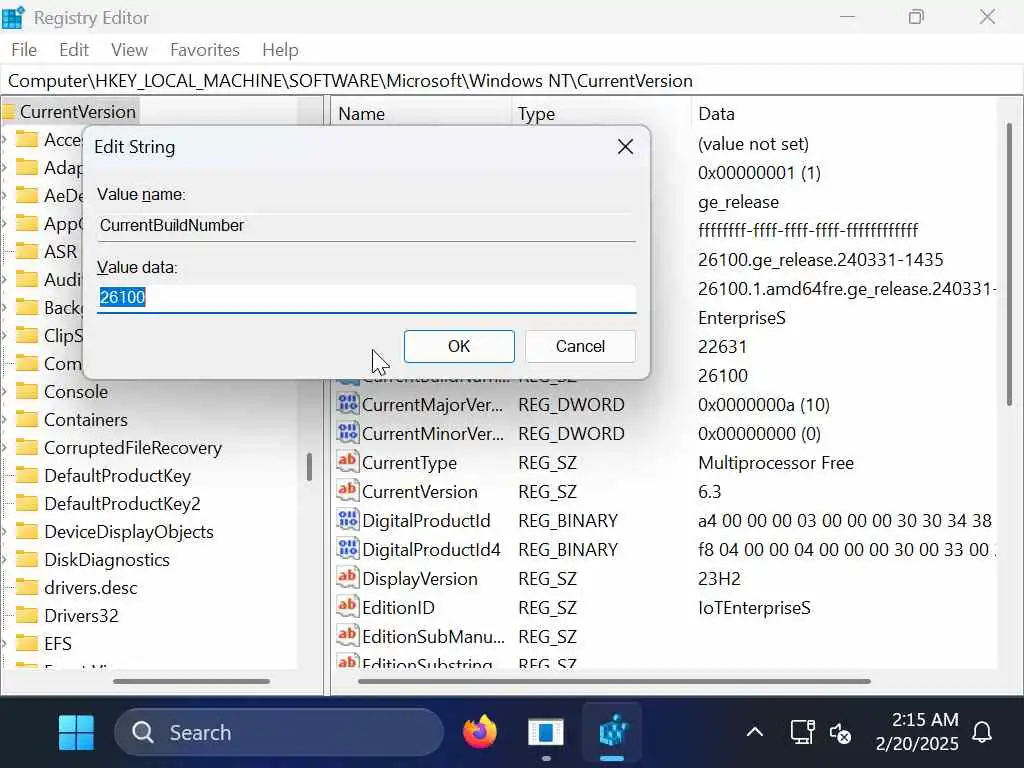Open the clock showing 2:15 AM

[x=917, y=731]
